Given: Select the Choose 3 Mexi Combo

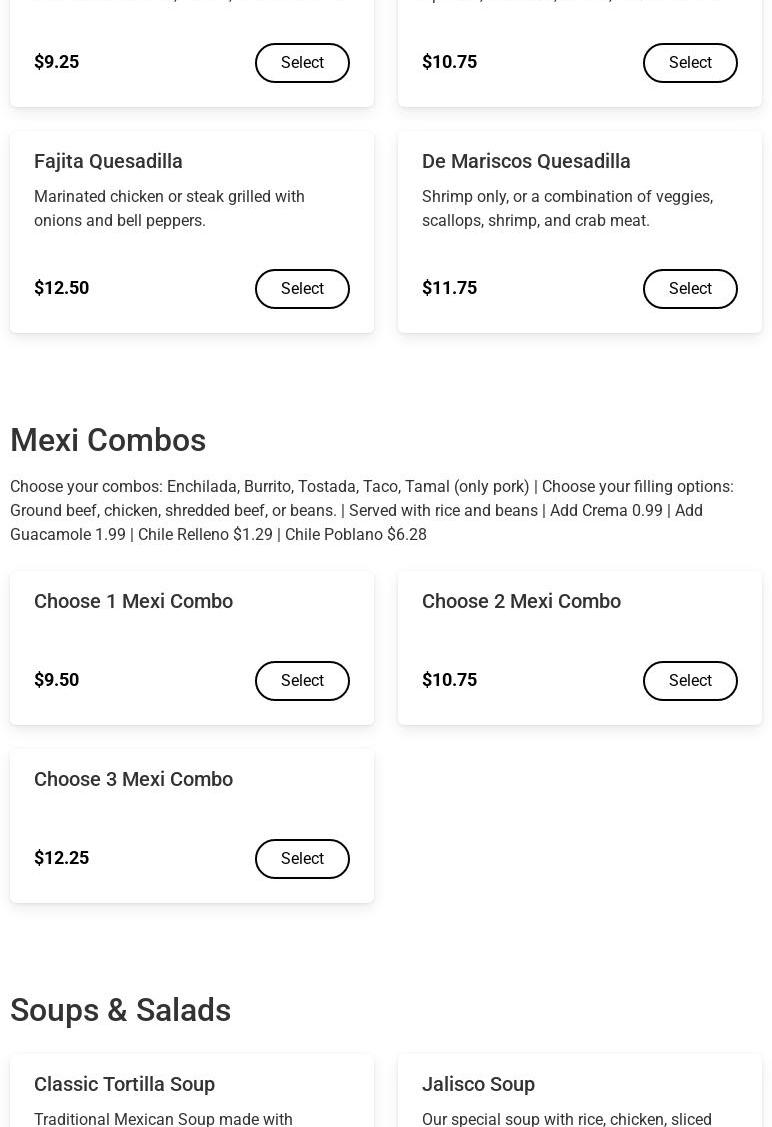Looking at the screenshot, I should 302,858.
